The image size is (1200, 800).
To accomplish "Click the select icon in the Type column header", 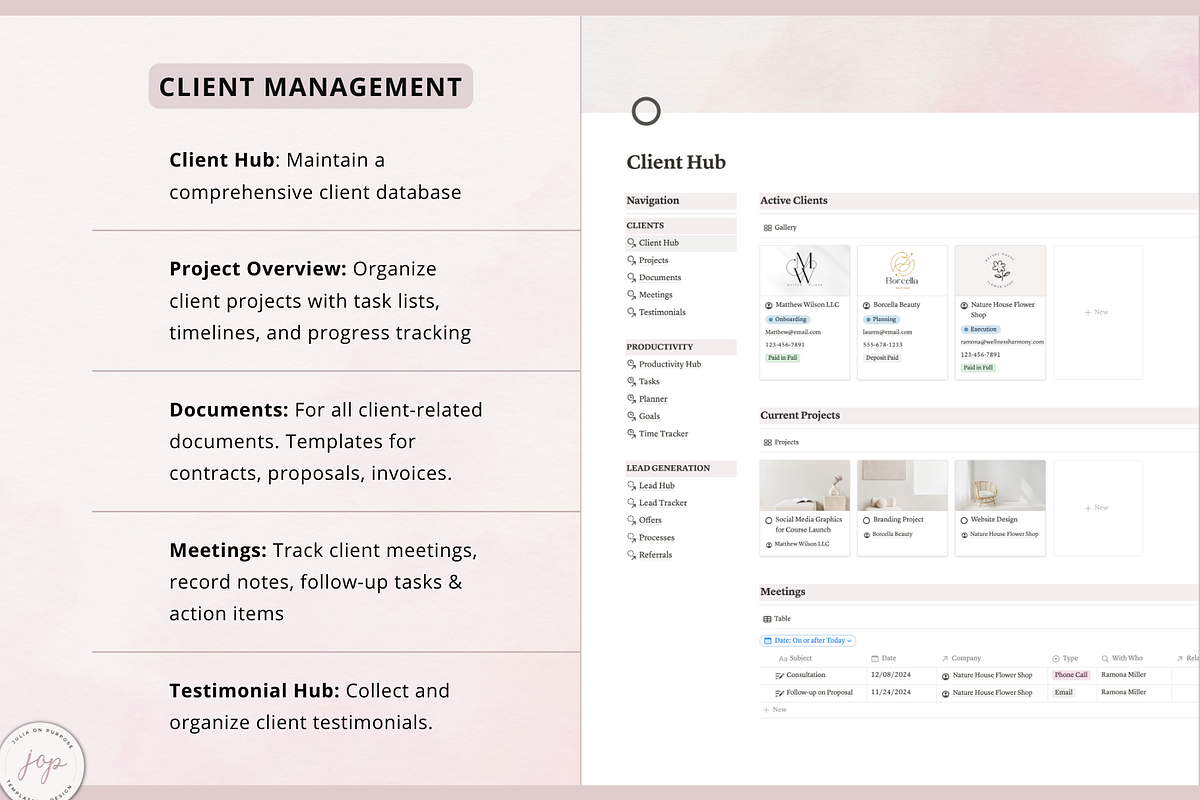I will tap(1055, 658).
